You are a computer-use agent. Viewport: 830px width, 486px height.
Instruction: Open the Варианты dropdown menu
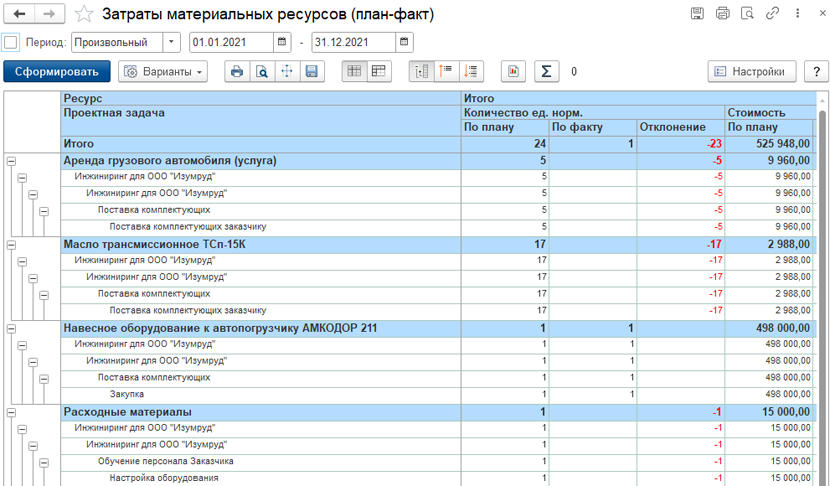coord(163,71)
